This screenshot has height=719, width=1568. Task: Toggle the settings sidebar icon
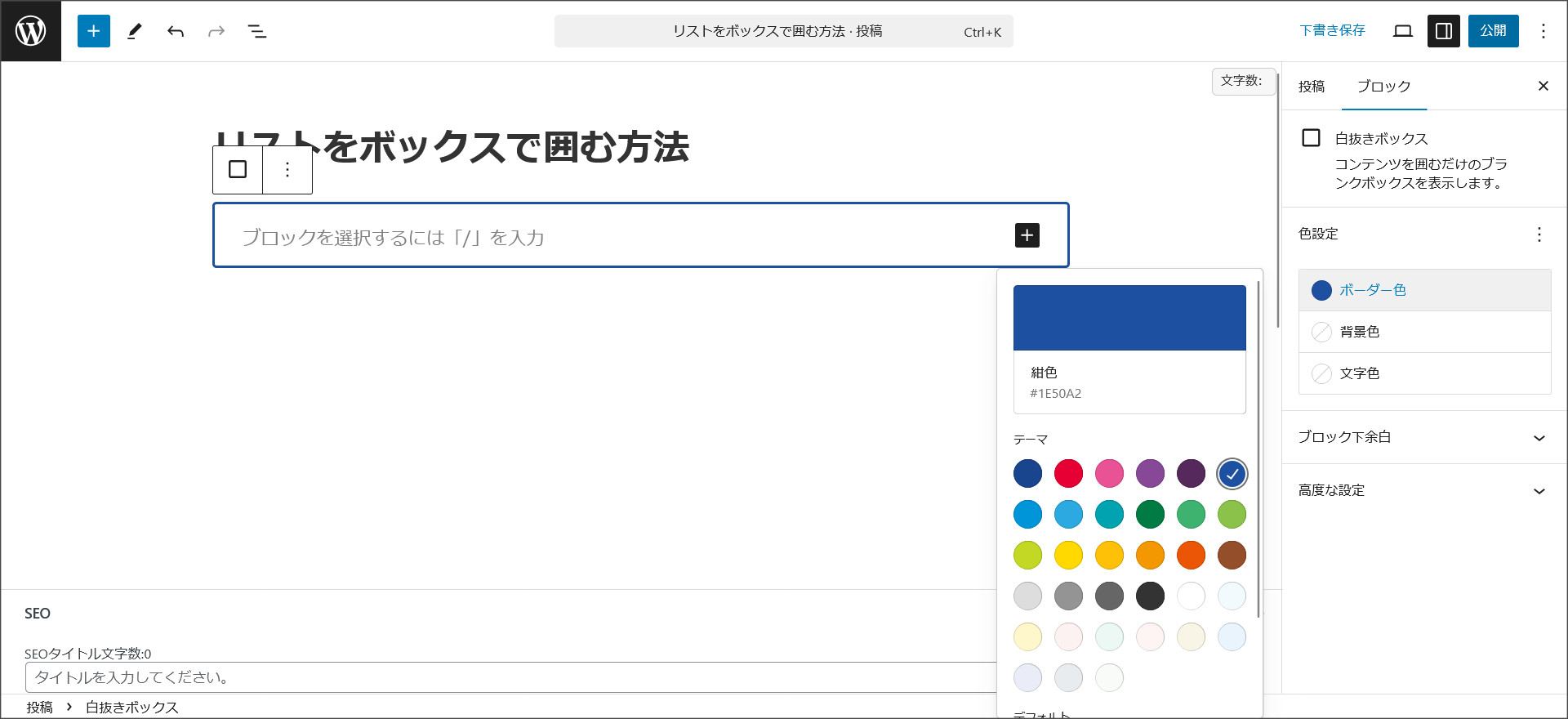pos(1444,31)
